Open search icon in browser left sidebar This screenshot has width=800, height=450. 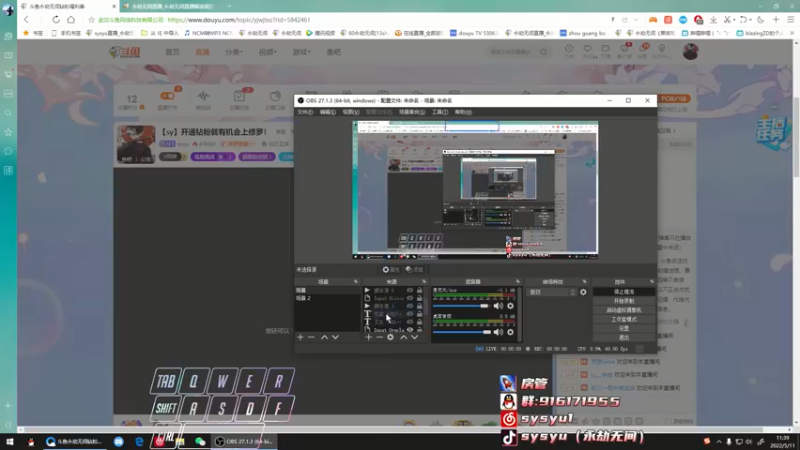pos(8,113)
